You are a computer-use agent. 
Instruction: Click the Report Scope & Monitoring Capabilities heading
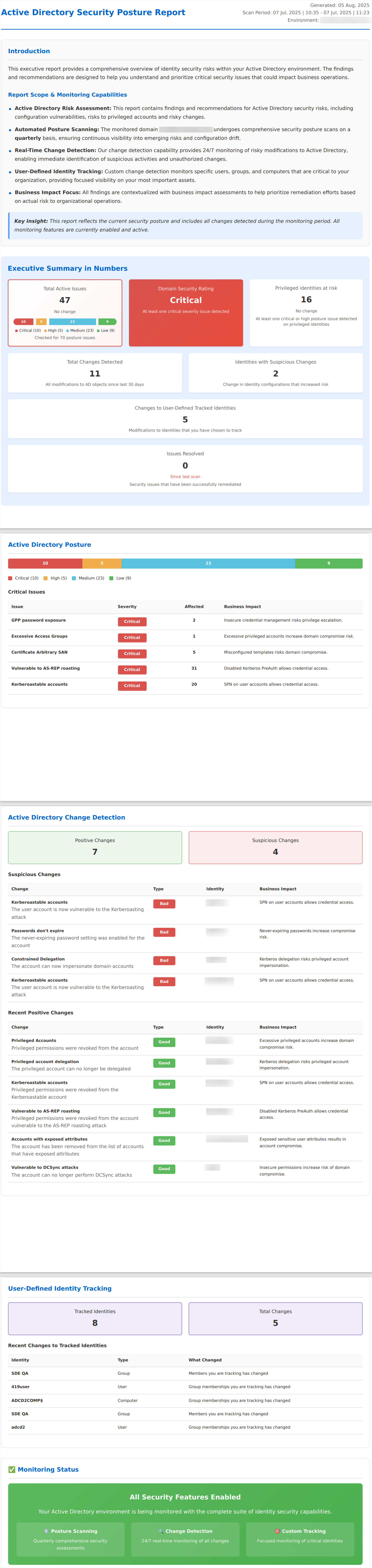tap(67, 95)
